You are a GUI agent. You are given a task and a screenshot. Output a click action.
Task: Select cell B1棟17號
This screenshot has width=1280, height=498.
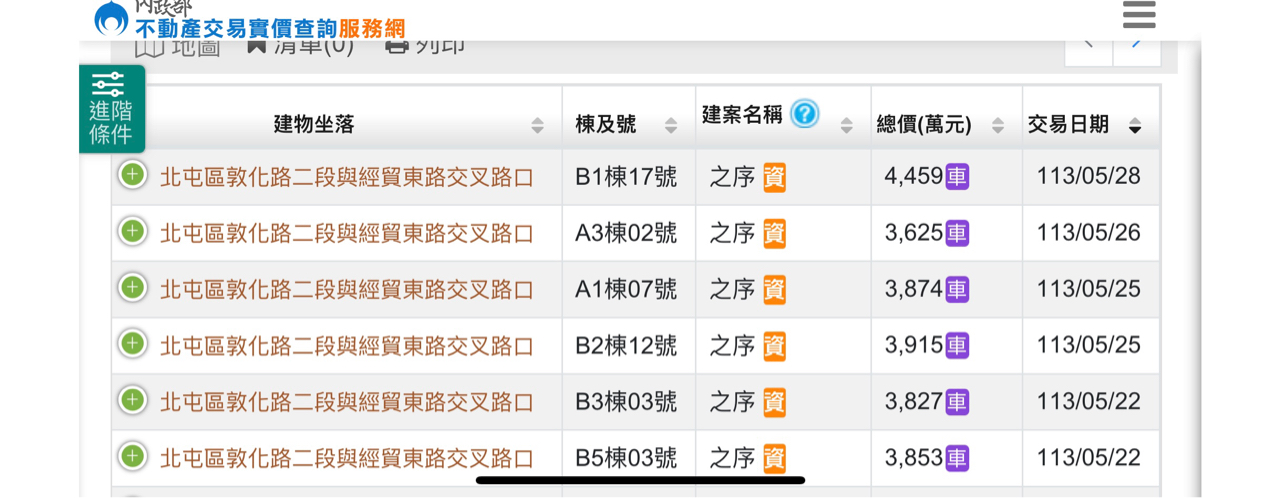626,177
